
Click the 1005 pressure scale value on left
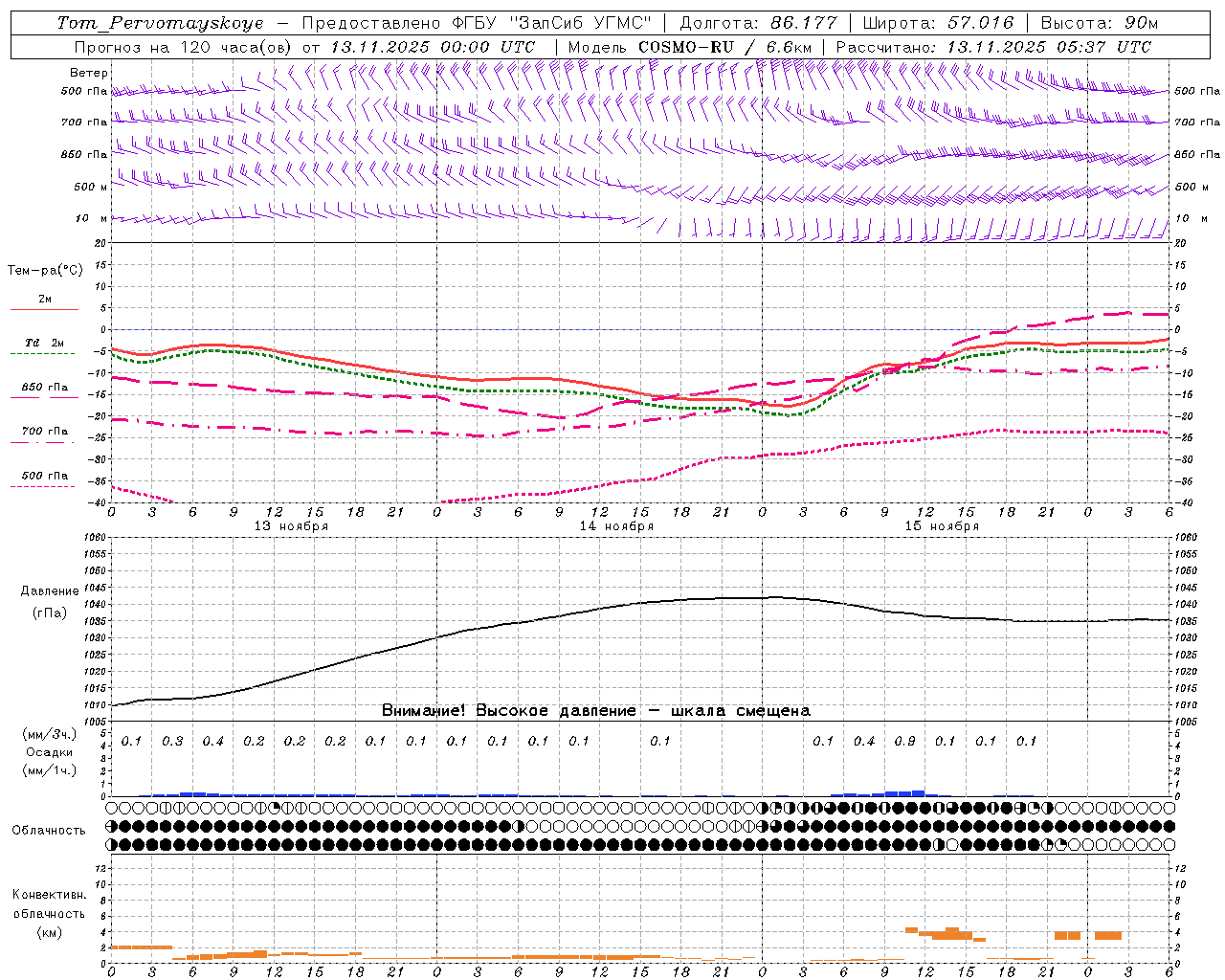(x=97, y=722)
